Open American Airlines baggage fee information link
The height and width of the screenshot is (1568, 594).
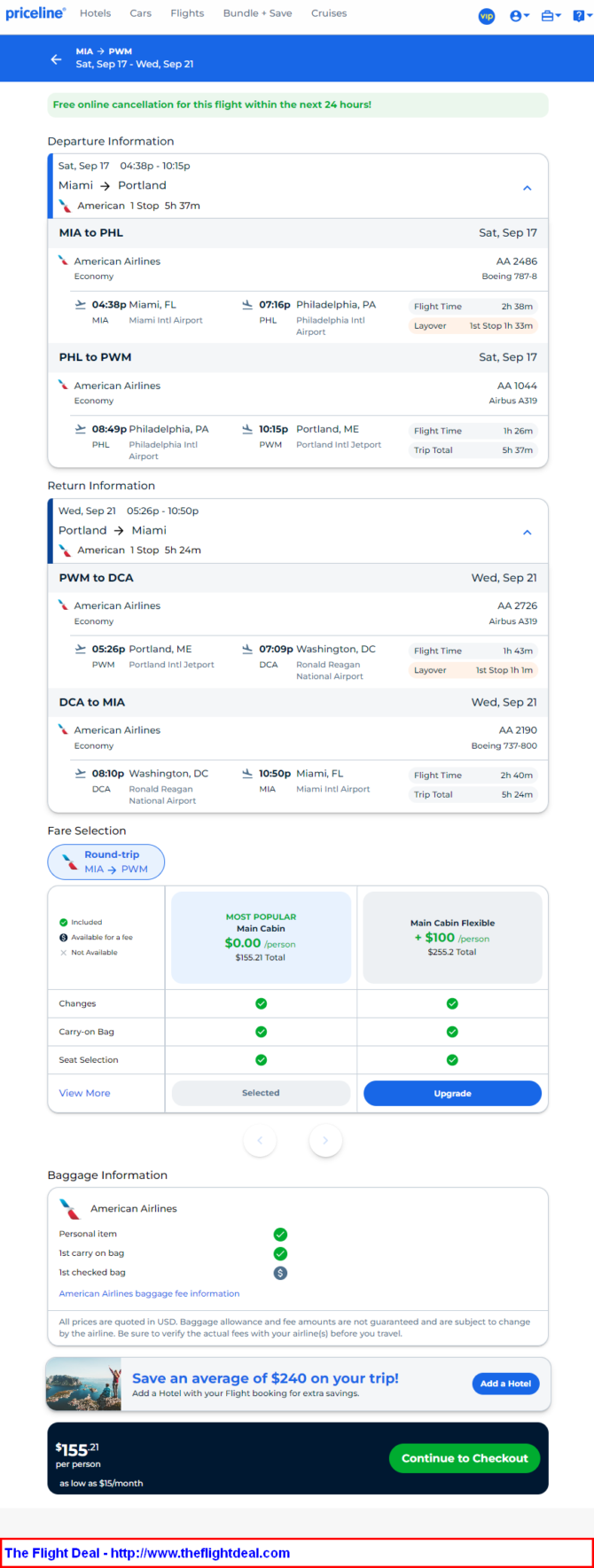pyautogui.click(x=149, y=1293)
